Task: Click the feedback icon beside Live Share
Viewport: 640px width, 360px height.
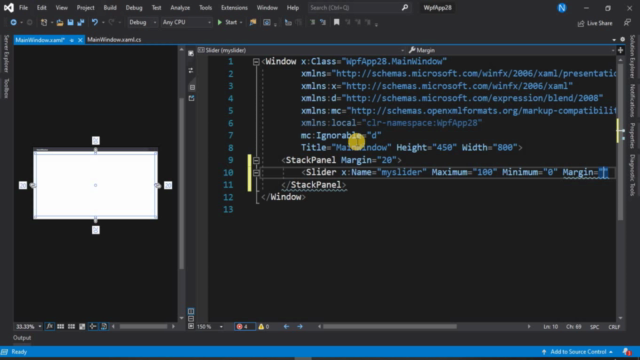Action: [x=627, y=23]
